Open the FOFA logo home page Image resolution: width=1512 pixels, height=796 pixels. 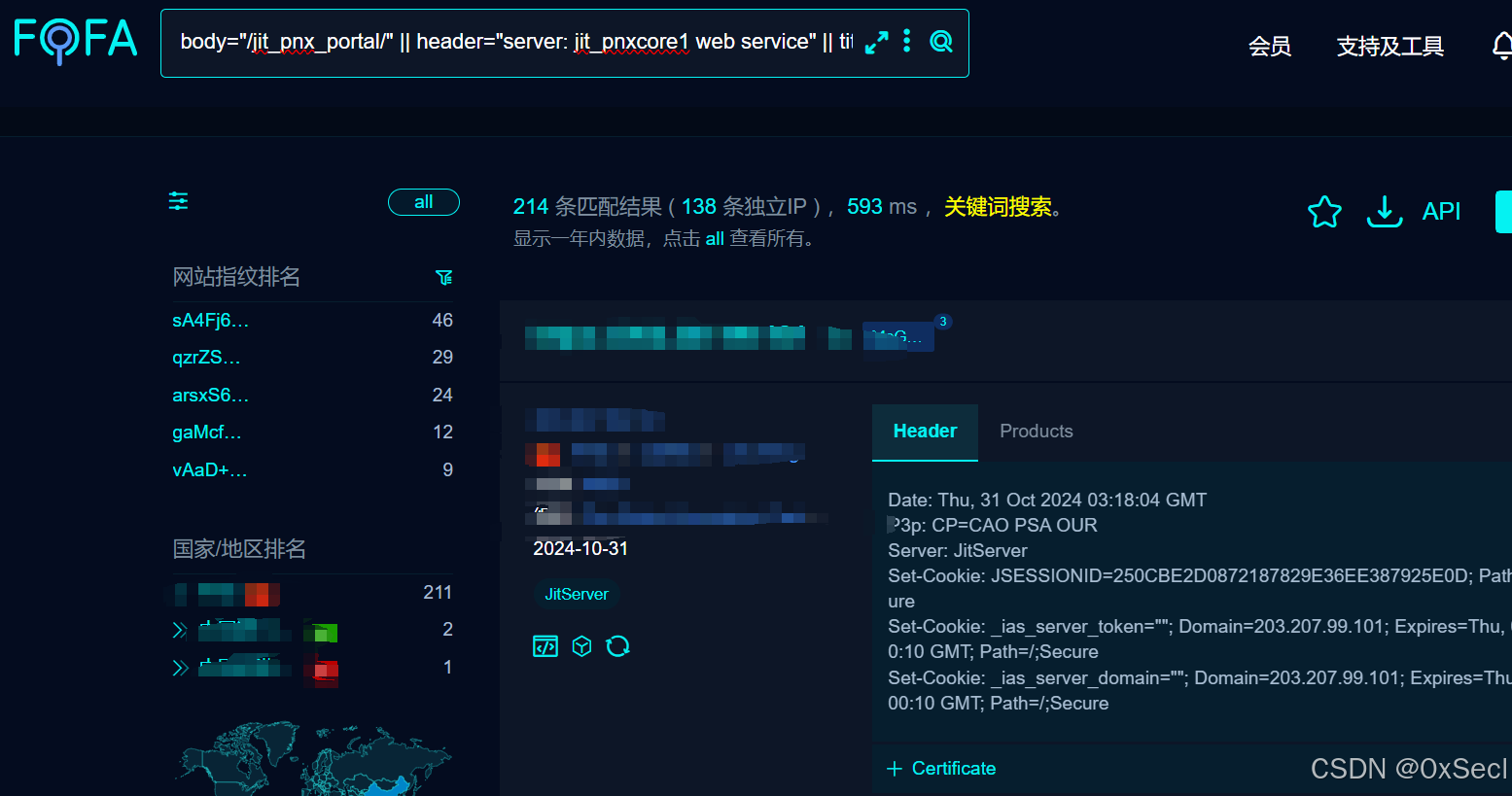[x=75, y=41]
